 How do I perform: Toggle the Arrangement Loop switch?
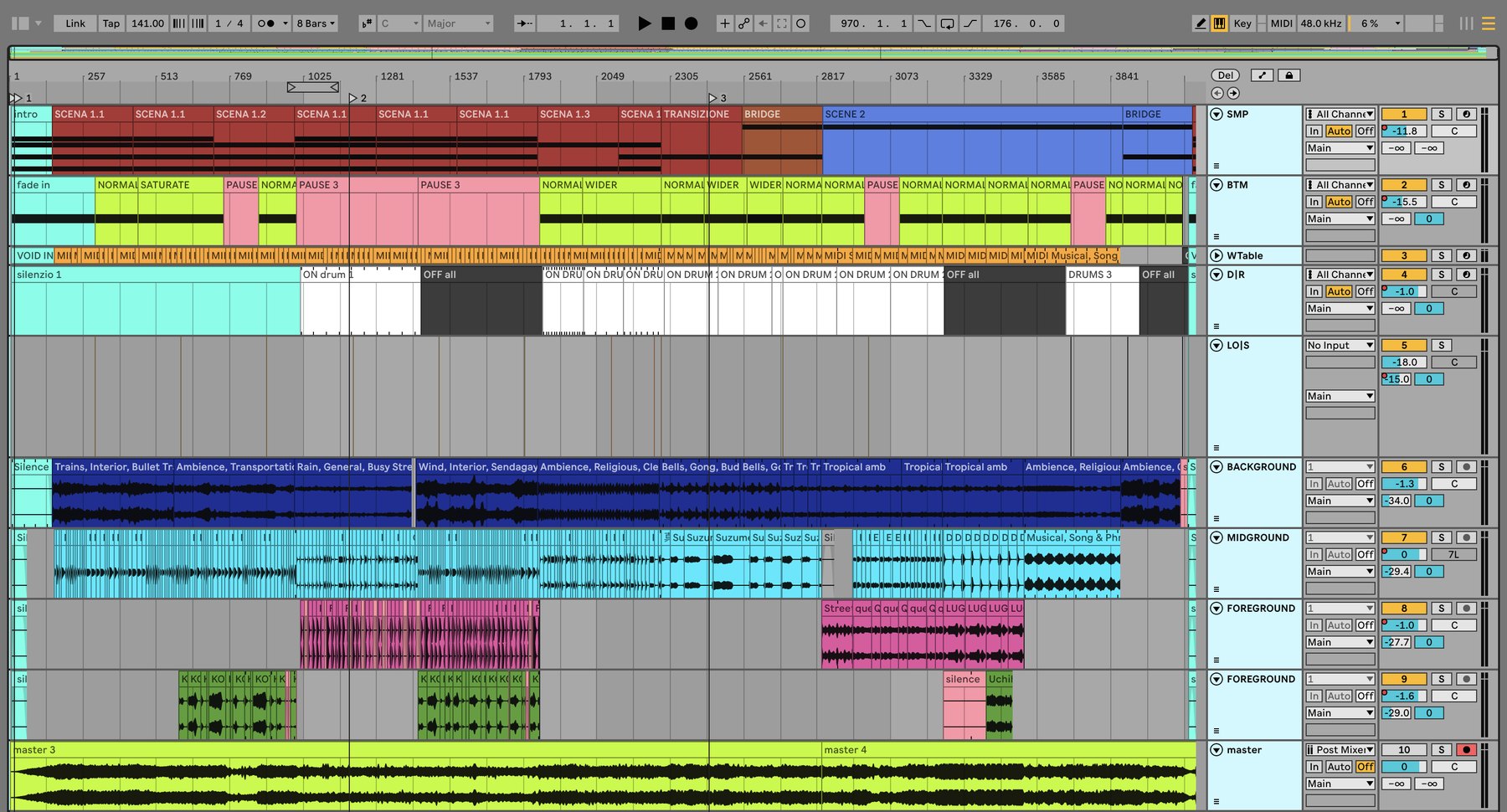(947, 23)
